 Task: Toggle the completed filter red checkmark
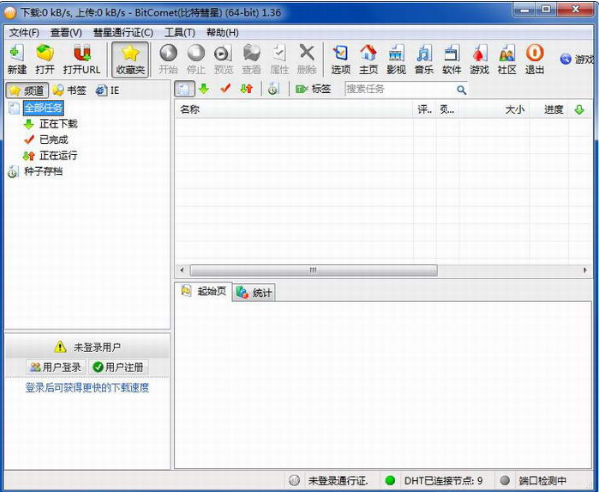click(225, 89)
